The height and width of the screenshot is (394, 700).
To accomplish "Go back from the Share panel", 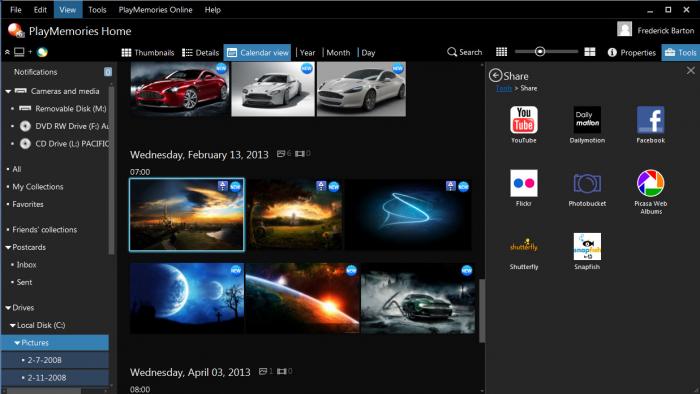I will (495, 75).
